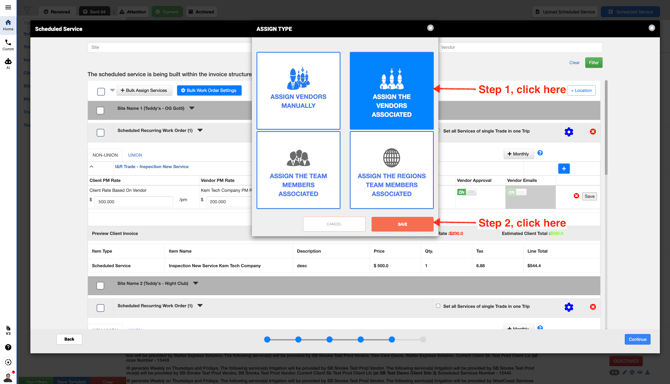The image size is (670, 384).
Task: Choose Assign The Vendors Associated tile
Action: pos(391,91)
